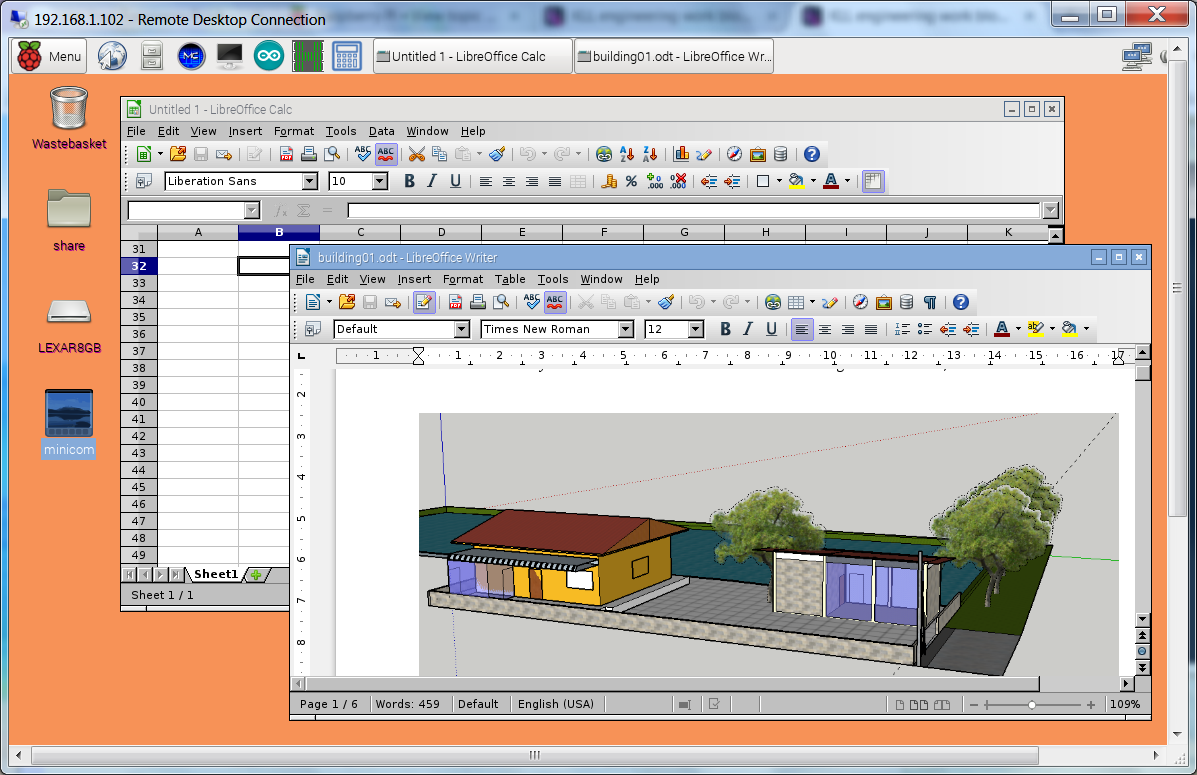
Task: Toggle AutoSpellcheck in Calc toolbar
Action: pyautogui.click(x=386, y=154)
